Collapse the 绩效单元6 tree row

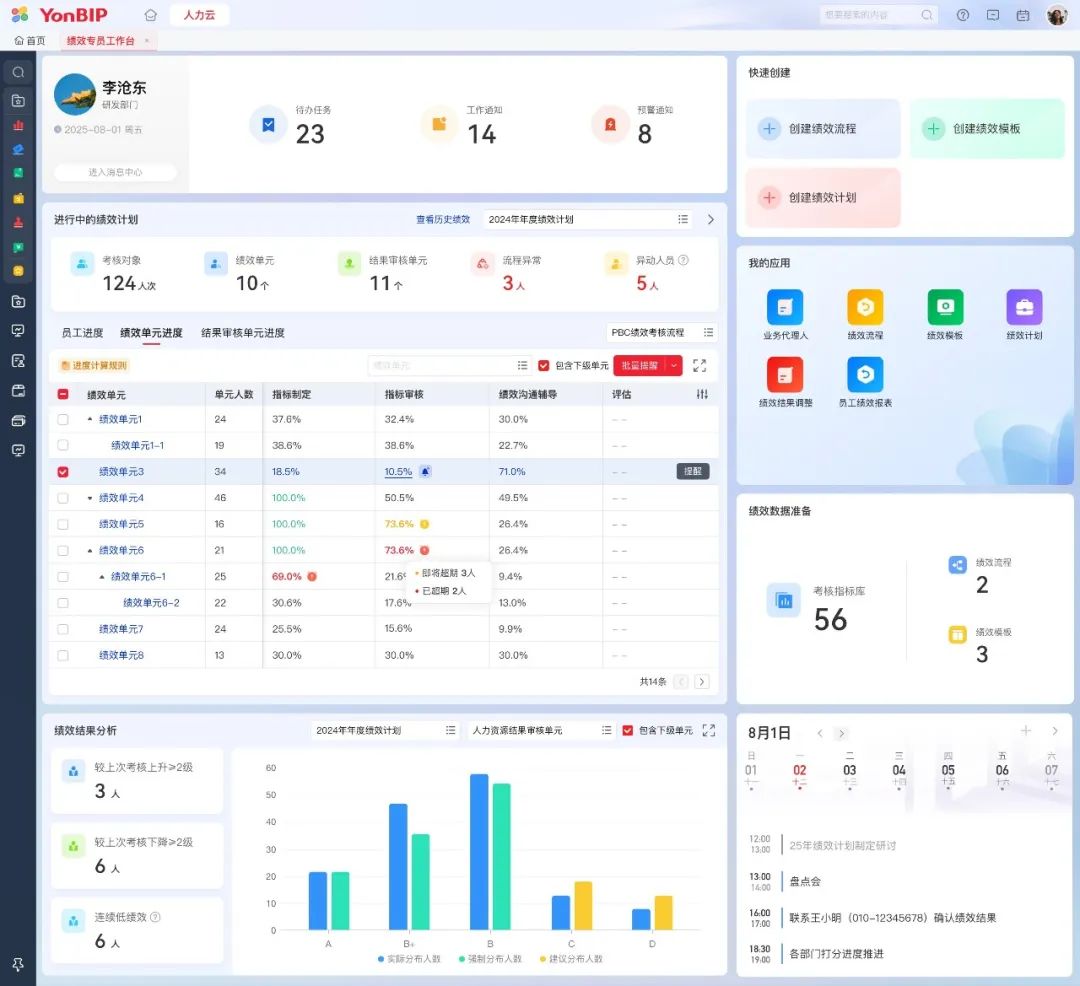coord(90,551)
